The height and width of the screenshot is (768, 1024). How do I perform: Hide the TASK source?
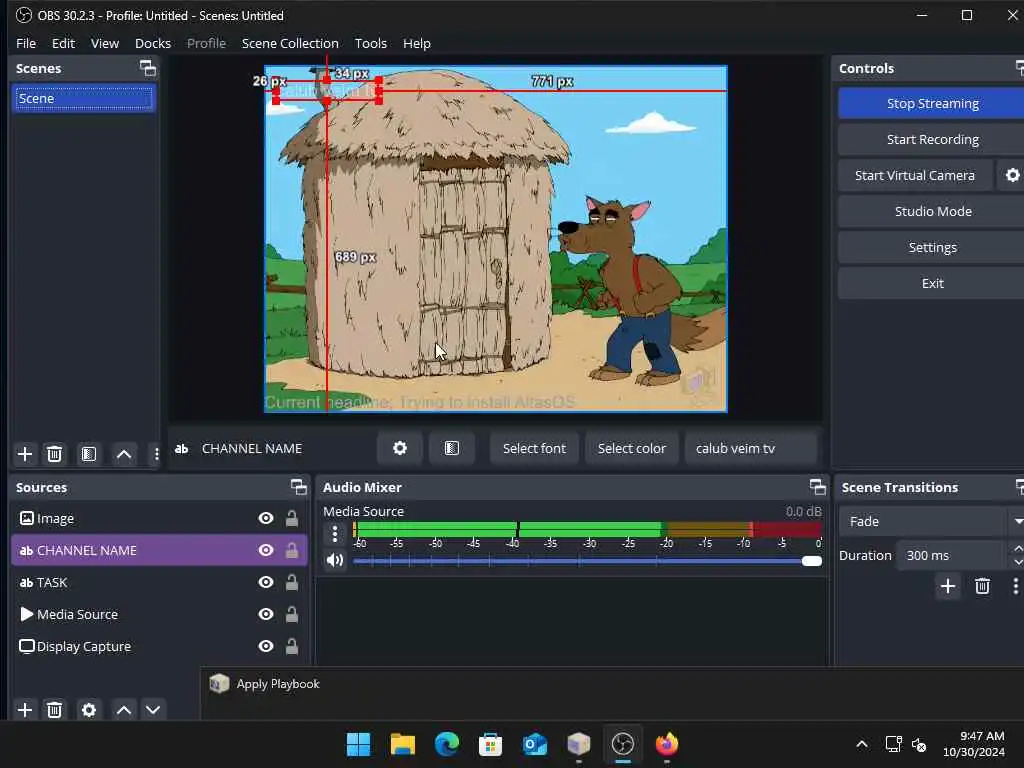pos(266,583)
